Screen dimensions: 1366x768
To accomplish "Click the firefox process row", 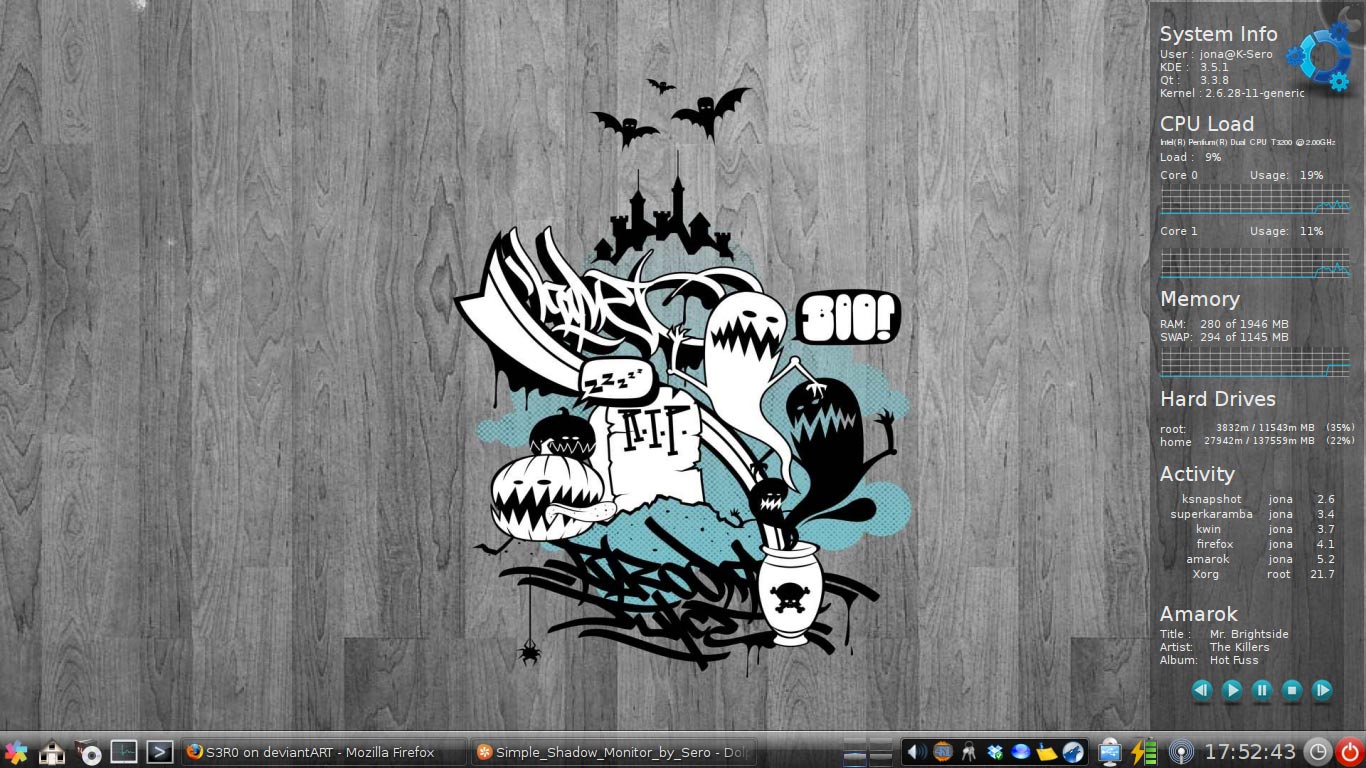I will pos(1265,544).
